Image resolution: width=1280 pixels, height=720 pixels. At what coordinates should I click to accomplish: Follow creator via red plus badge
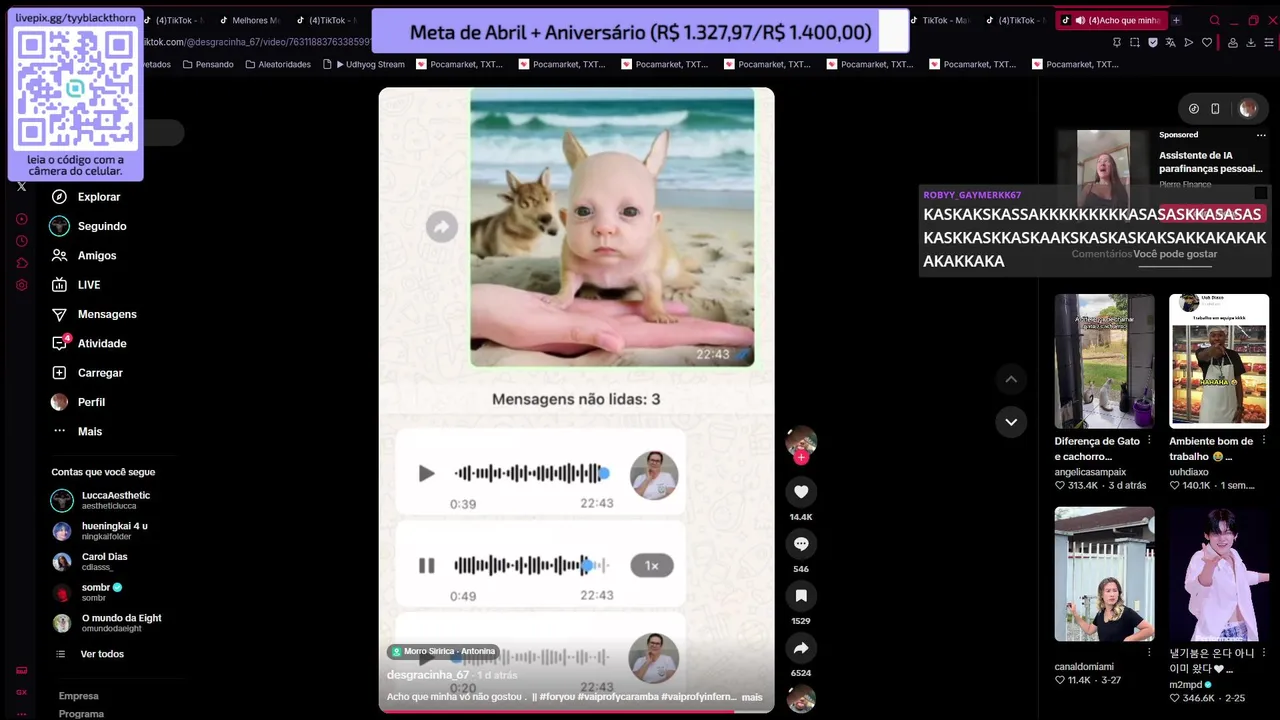pos(801,457)
